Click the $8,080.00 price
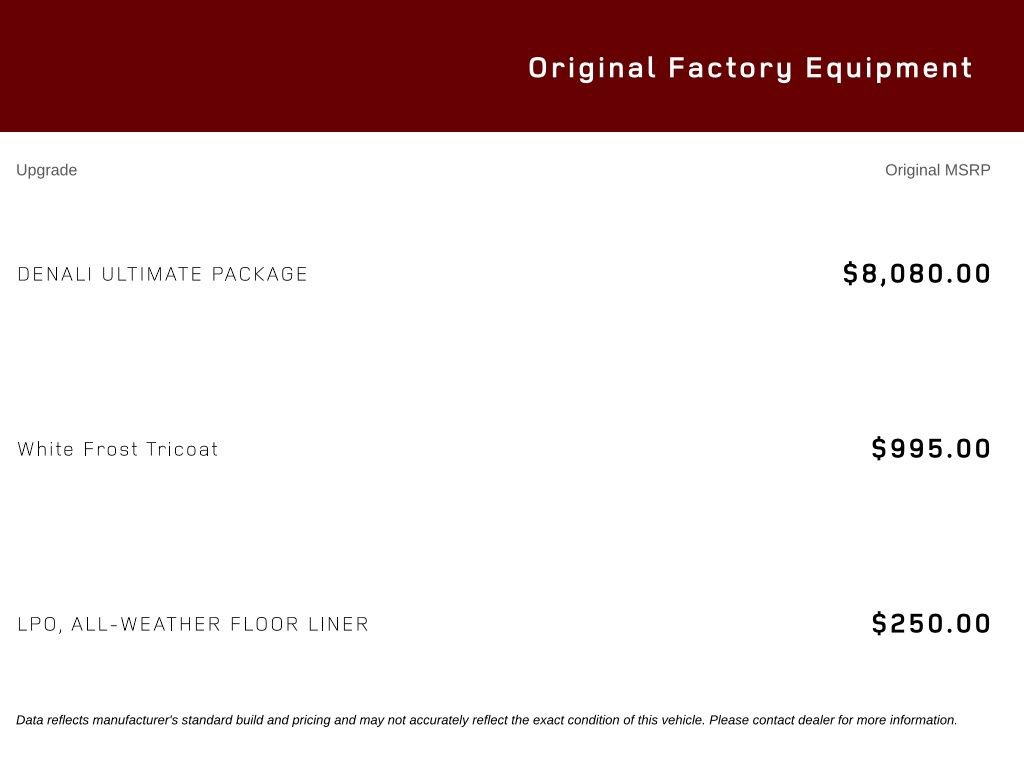This screenshot has height=768, width=1024. 917,273
